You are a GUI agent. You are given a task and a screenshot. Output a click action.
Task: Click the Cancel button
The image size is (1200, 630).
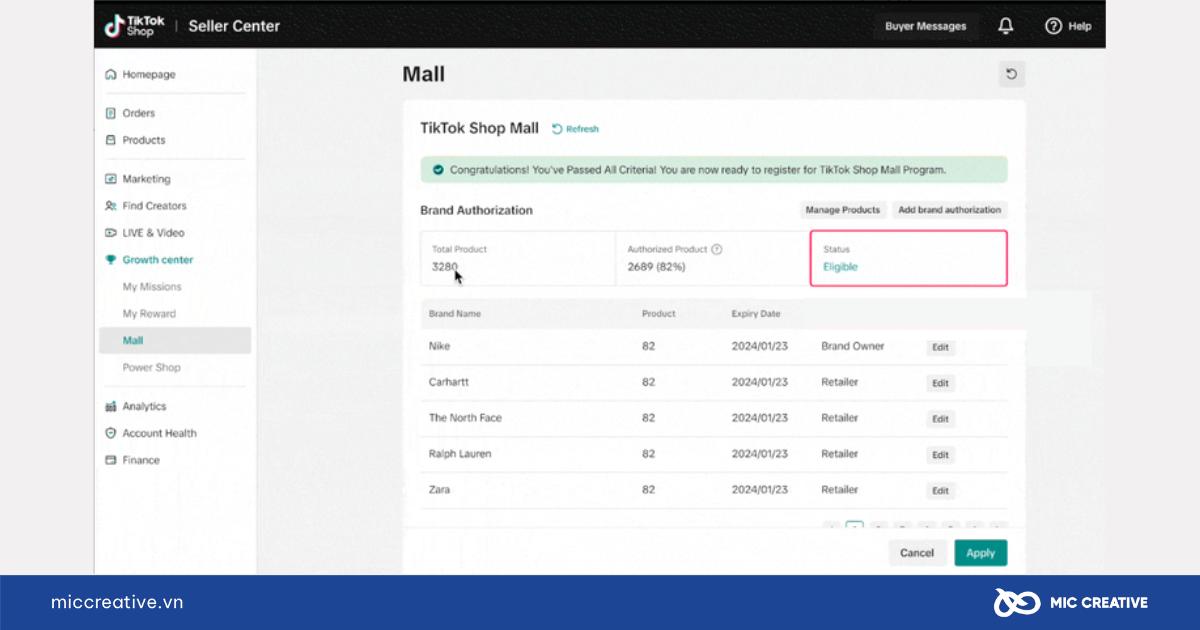917,553
